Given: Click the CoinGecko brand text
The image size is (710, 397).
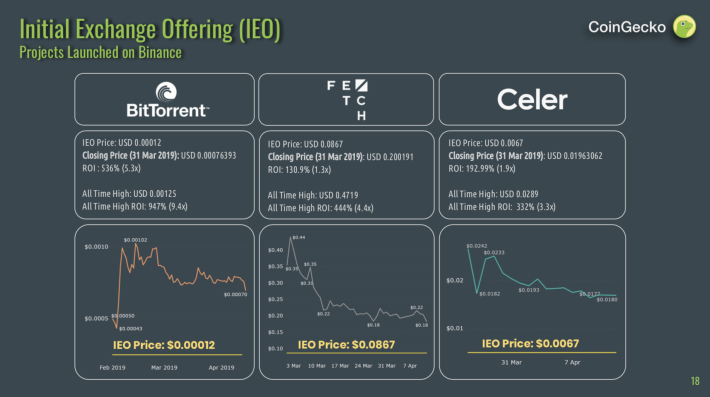Looking at the screenshot, I should tap(627, 27).
